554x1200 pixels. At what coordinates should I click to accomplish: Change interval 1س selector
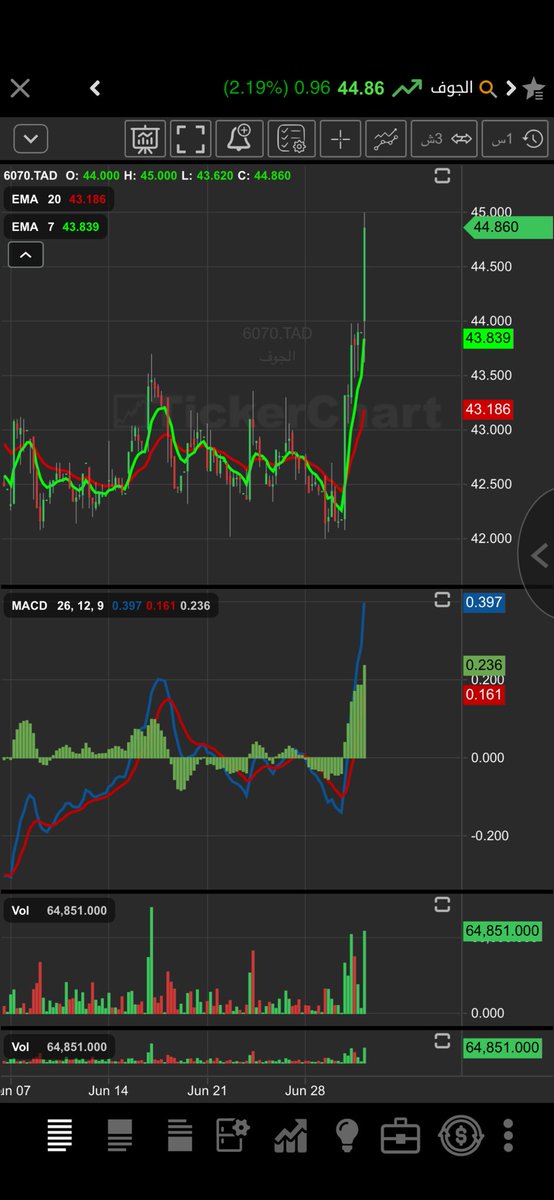(515, 139)
